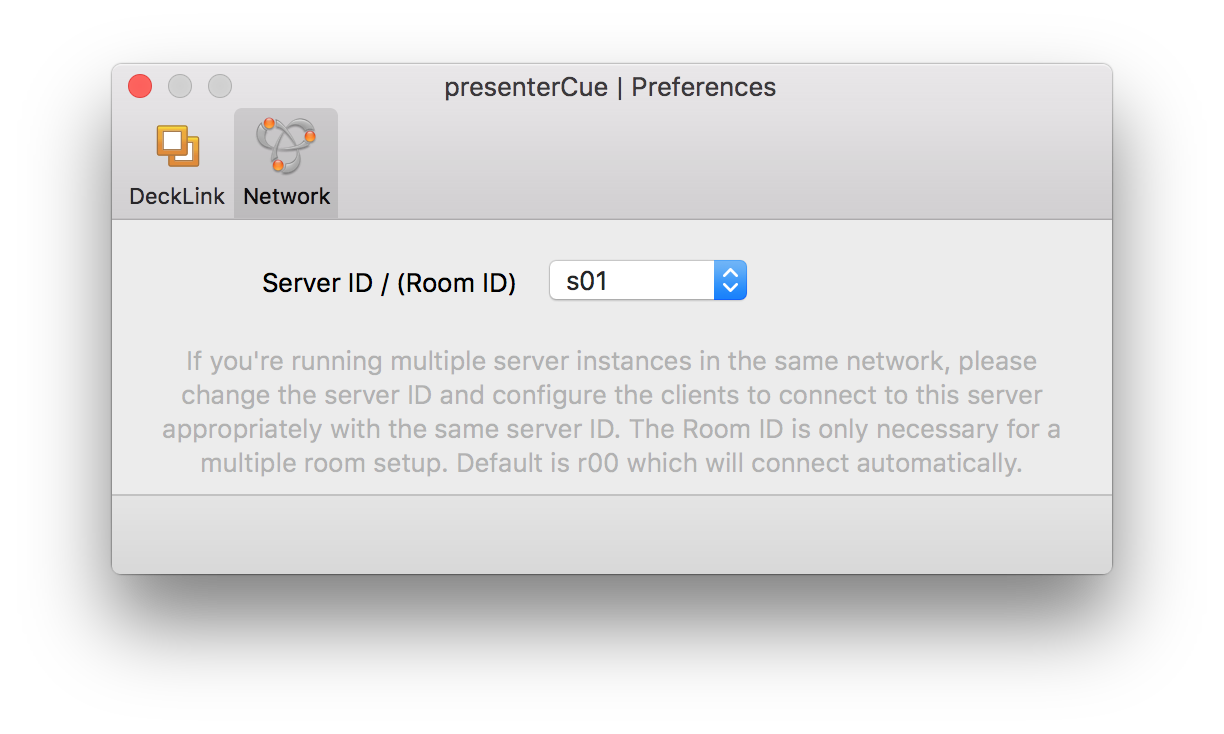Switch to the DeckLink tab label
This screenshot has width=1224, height=734.
(177, 196)
